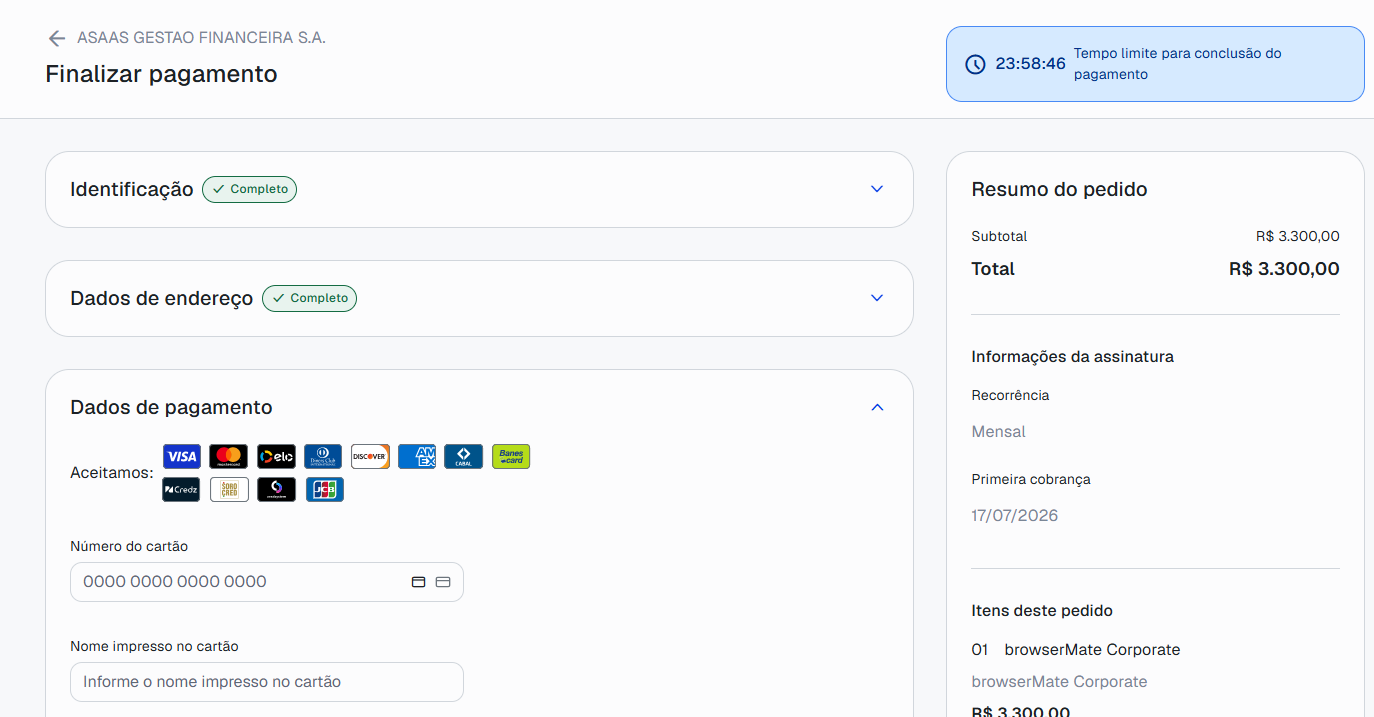Click the Completo badge on Dados de endereço
The width and height of the screenshot is (1374, 717).
(310, 298)
